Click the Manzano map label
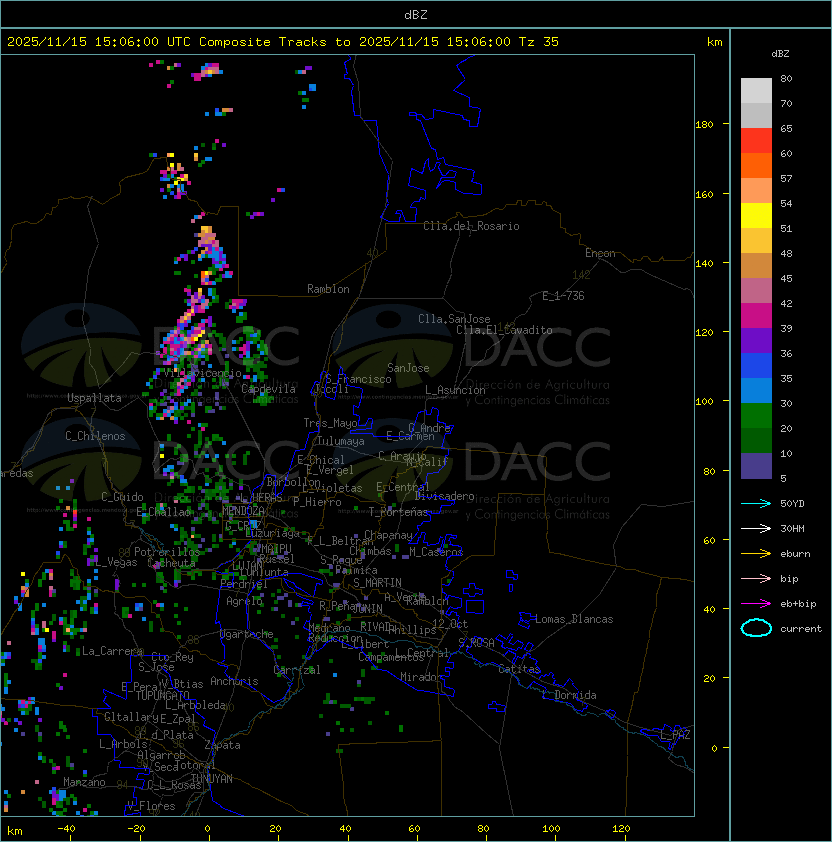This screenshot has height=842, width=832. pos(84,782)
